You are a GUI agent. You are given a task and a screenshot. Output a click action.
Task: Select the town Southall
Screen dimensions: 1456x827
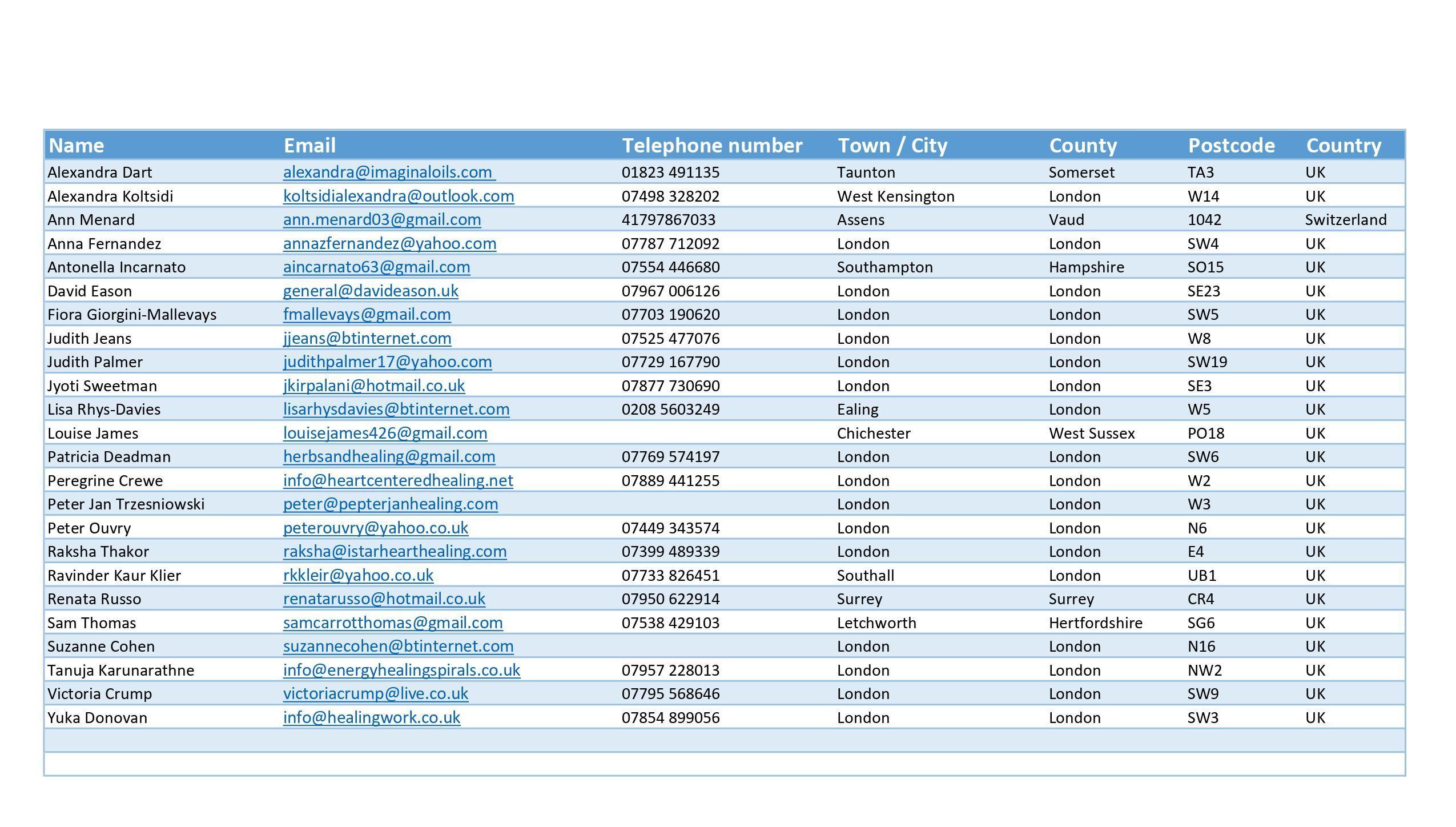pos(866,575)
